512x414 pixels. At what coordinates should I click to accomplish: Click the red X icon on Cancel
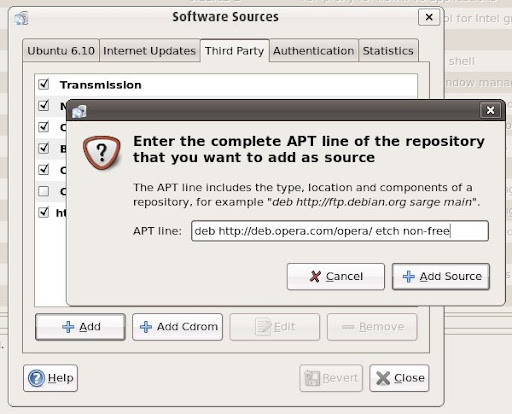tap(315, 276)
